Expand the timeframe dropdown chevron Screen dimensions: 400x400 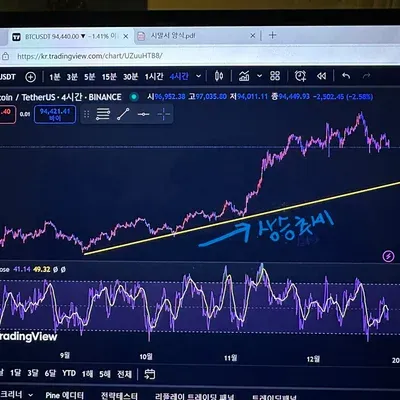(198, 76)
